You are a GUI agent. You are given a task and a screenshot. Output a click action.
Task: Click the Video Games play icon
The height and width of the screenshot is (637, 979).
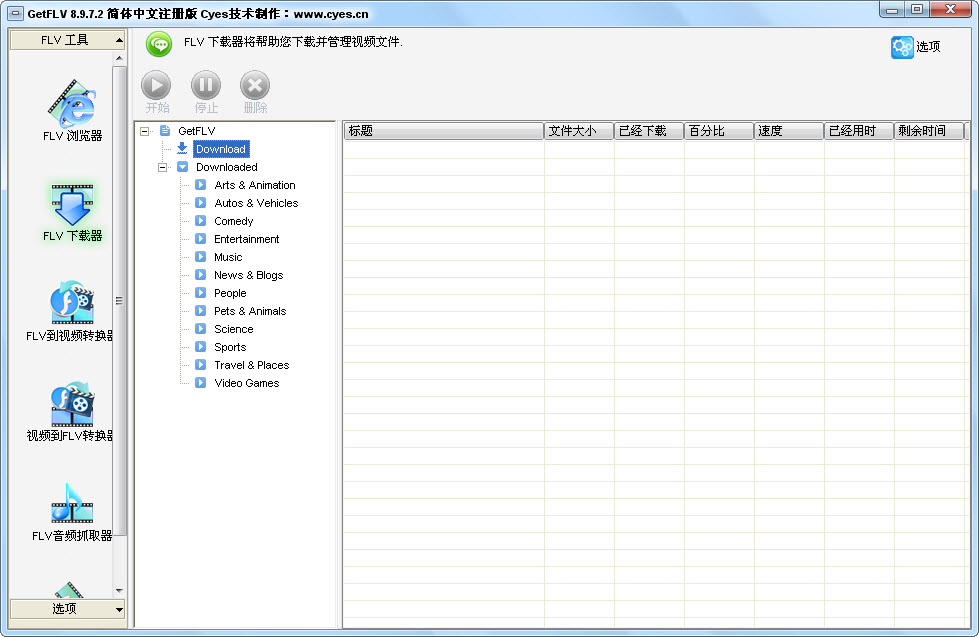(x=200, y=383)
